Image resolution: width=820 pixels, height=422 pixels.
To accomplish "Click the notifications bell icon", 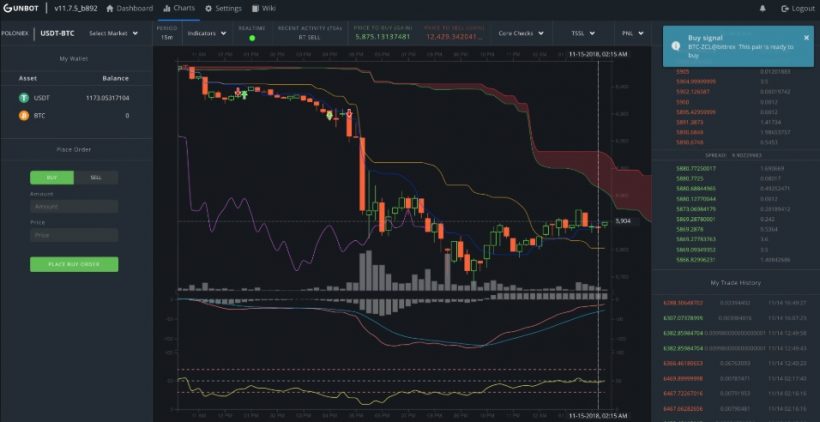I will (762, 8).
